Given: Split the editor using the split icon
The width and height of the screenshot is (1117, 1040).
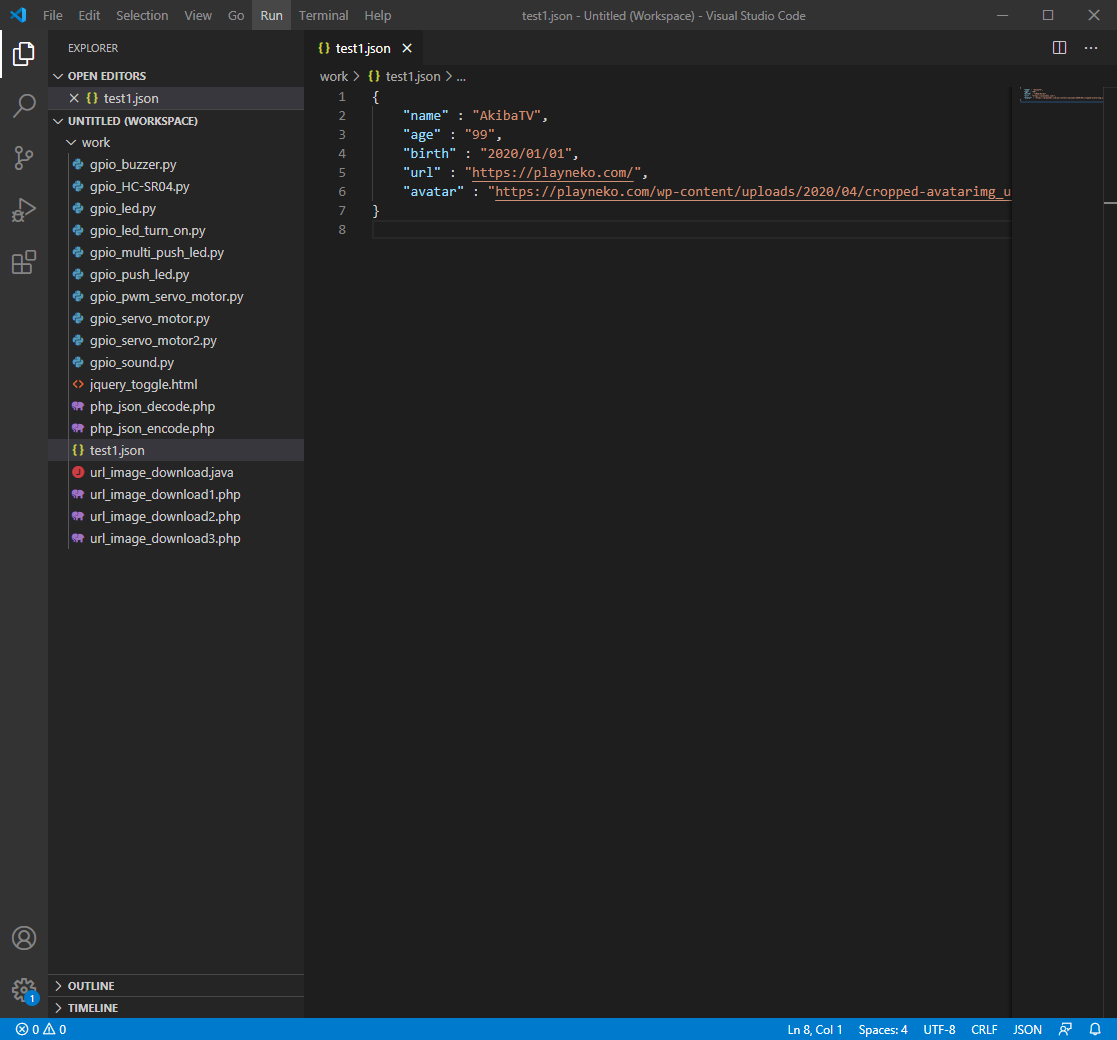Looking at the screenshot, I should 1059,47.
